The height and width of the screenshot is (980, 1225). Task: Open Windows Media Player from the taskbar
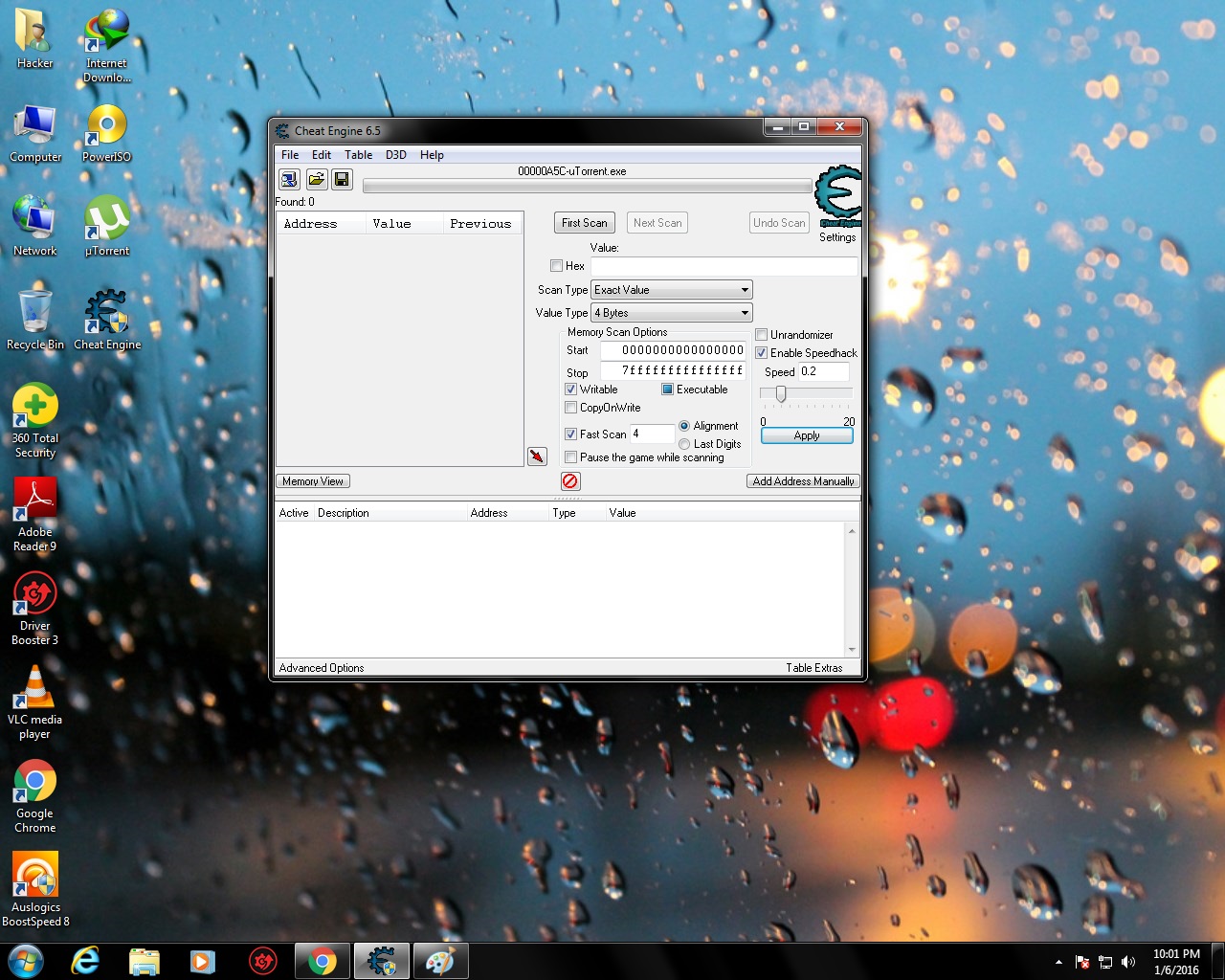click(202, 961)
